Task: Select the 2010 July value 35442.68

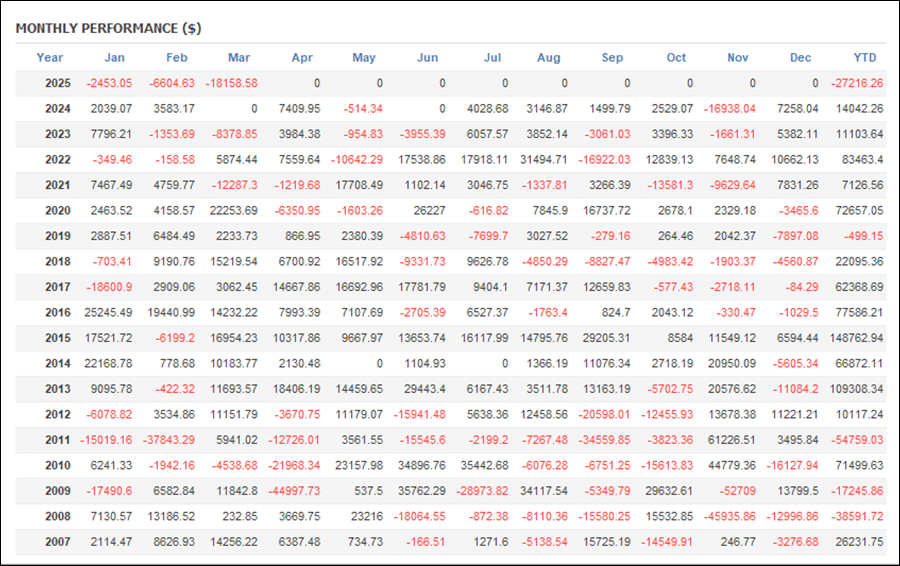Action: click(484, 466)
